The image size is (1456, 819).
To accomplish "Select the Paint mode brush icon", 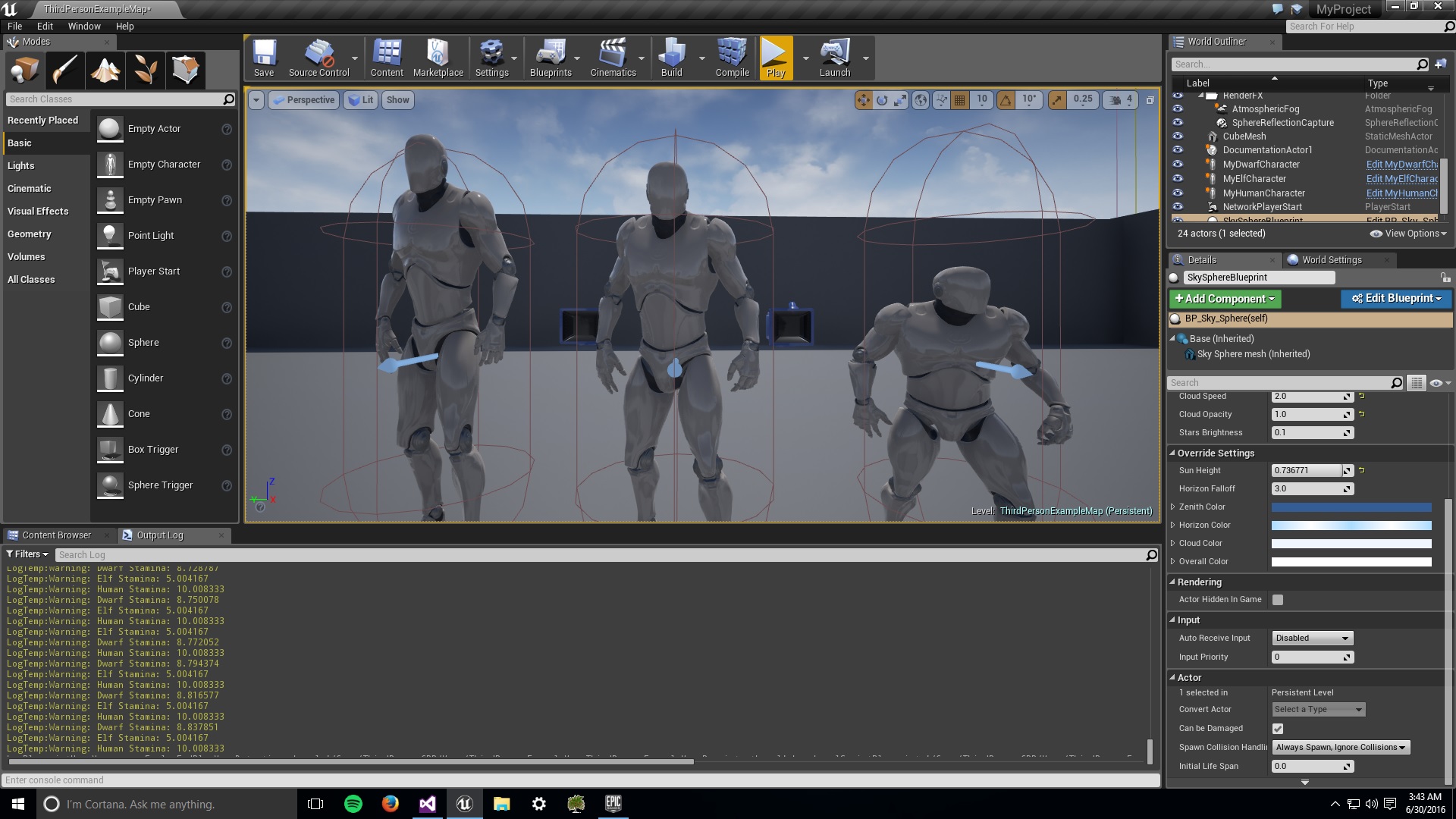I will [x=64, y=71].
